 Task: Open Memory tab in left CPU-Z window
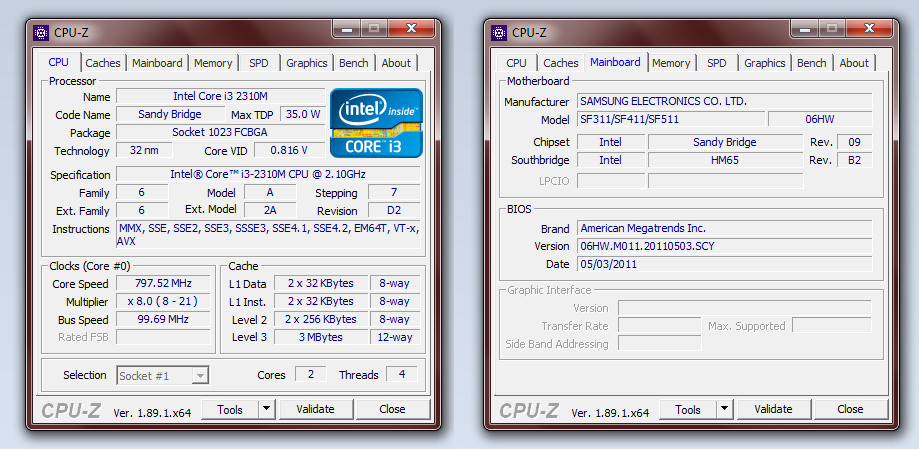(213, 63)
